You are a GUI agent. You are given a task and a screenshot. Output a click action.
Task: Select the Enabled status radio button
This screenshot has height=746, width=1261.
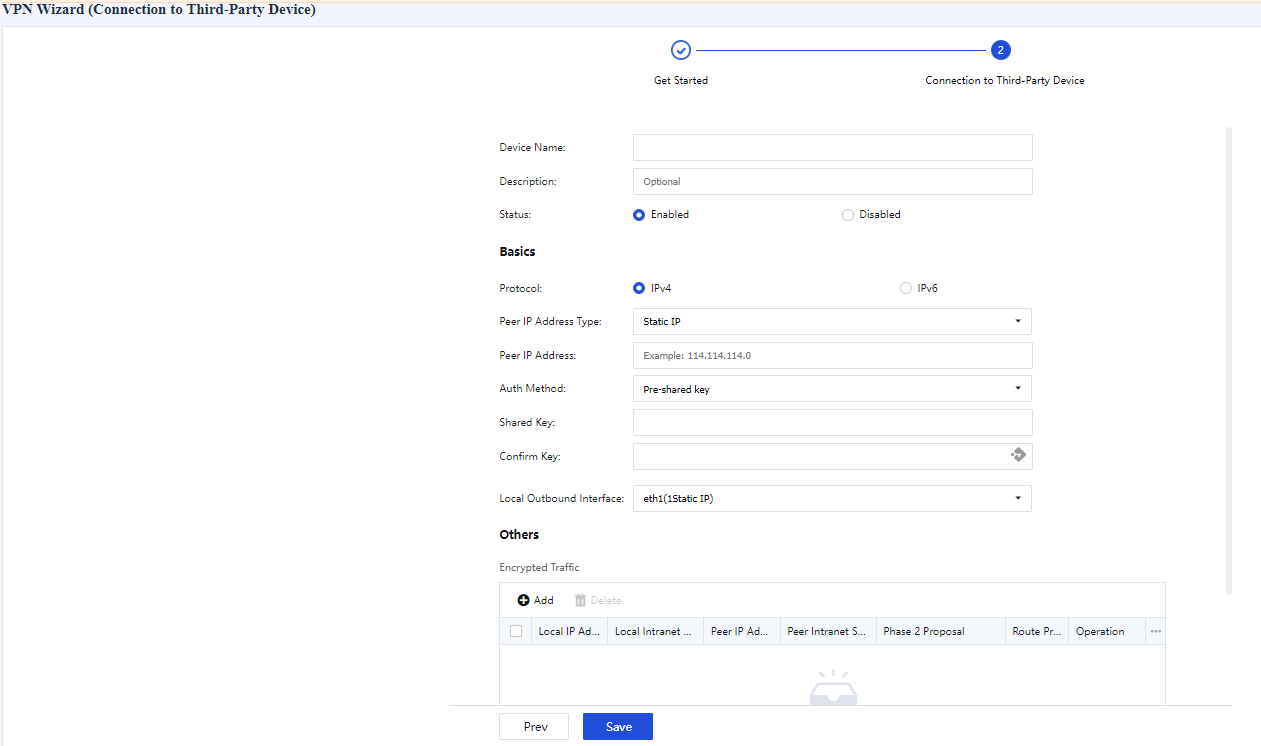point(639,214)
